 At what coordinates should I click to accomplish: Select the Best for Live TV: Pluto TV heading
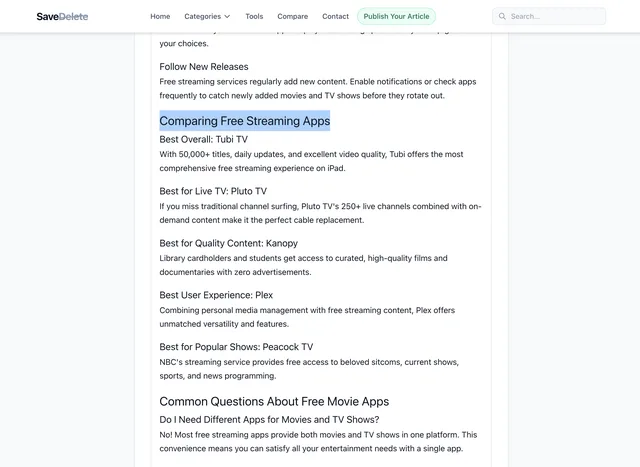coord(213,191)
